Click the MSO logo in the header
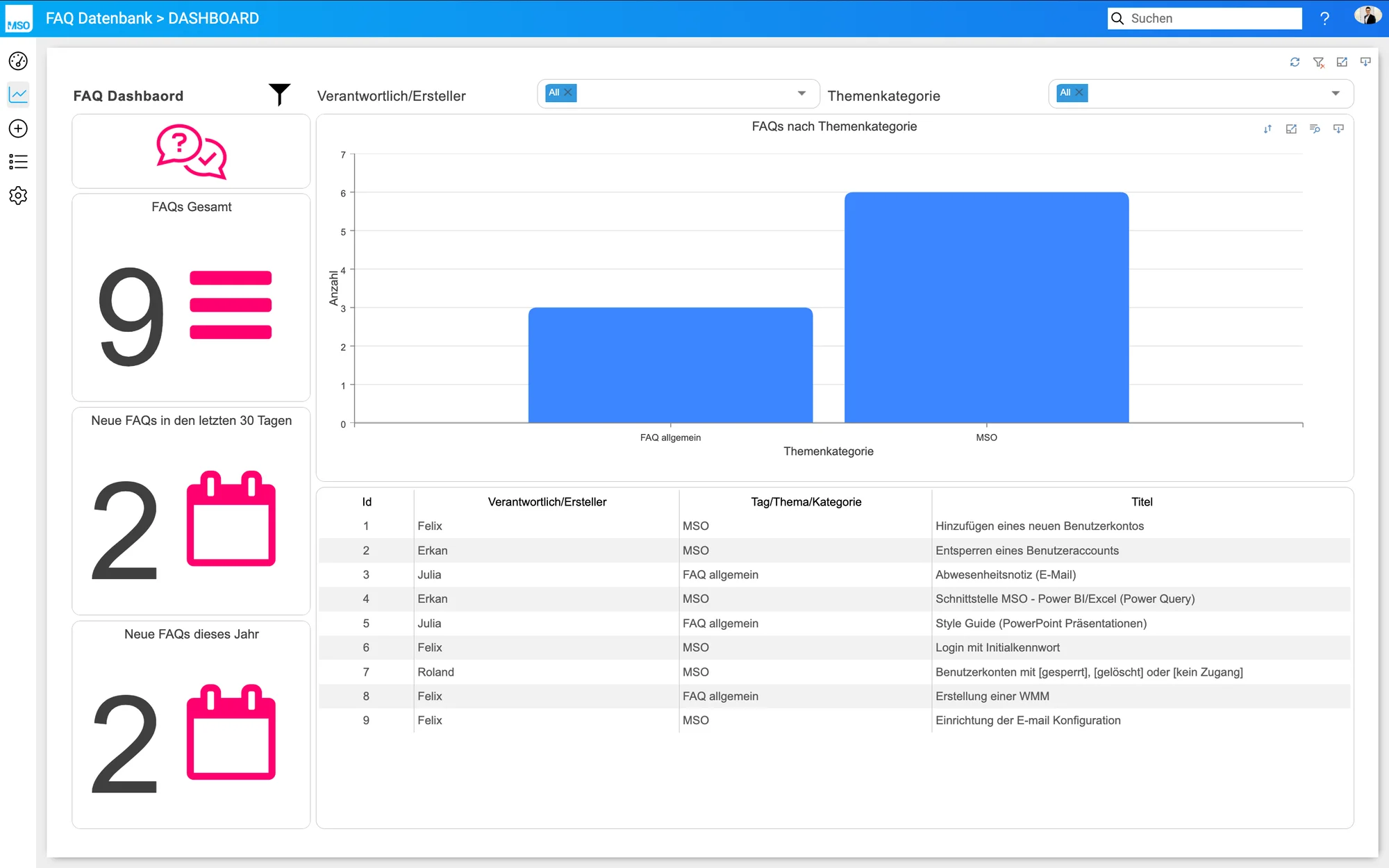 [19, 19]
